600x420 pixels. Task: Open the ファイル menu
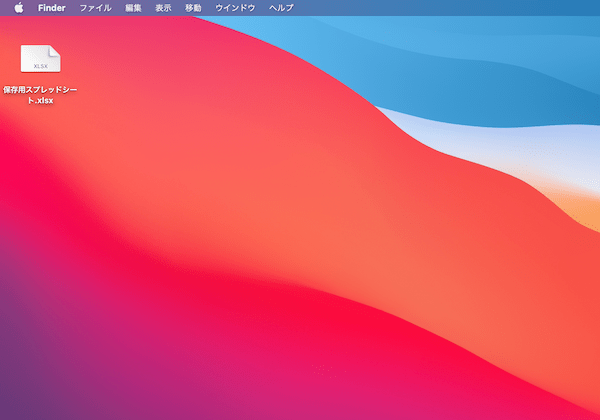click(95, 8)
